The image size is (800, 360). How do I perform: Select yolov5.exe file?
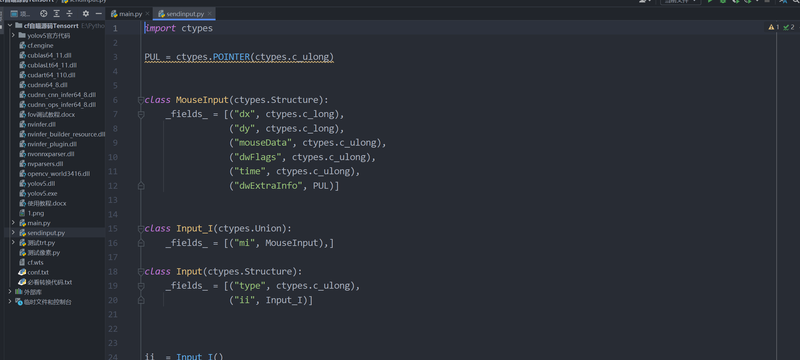click(x=38, y=193)
